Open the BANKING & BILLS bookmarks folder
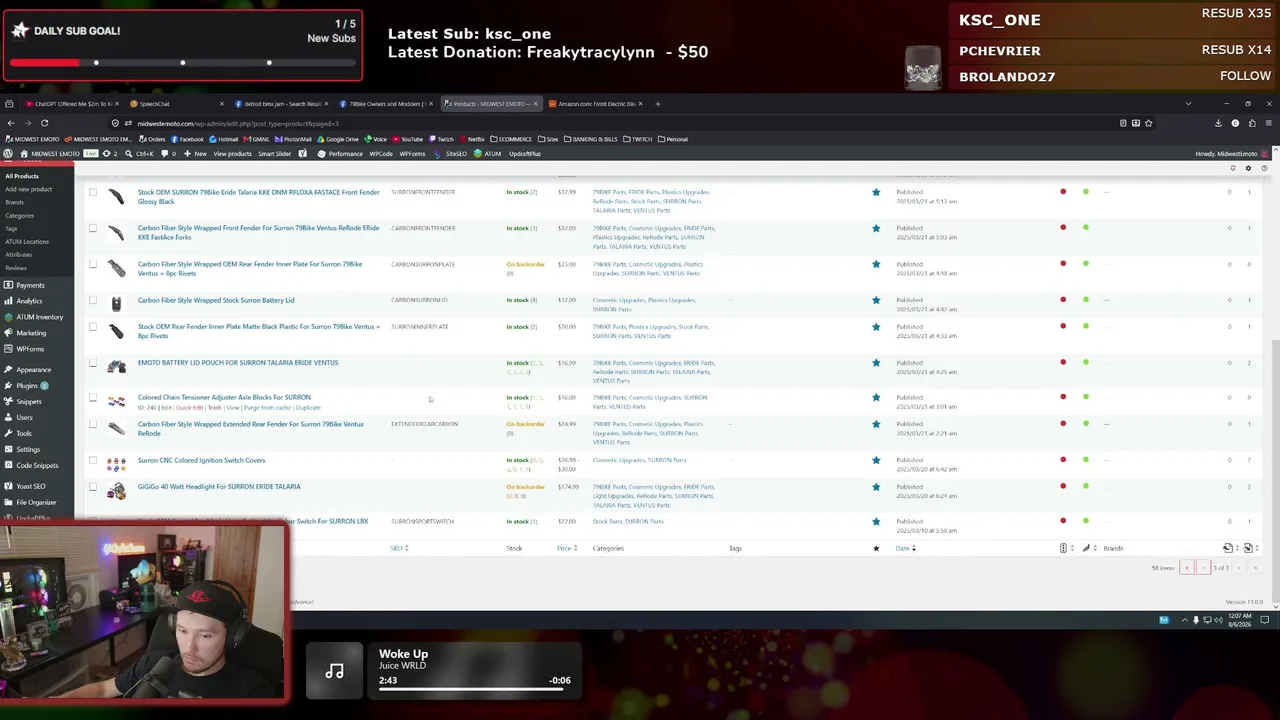The width and height of the screenshot is (1280, 720). coord(591,139)
